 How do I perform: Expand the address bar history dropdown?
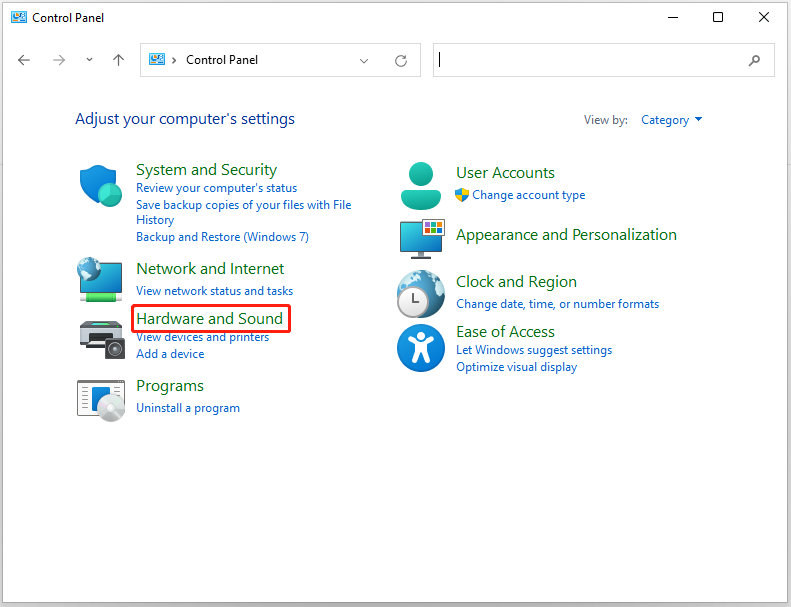364,61
